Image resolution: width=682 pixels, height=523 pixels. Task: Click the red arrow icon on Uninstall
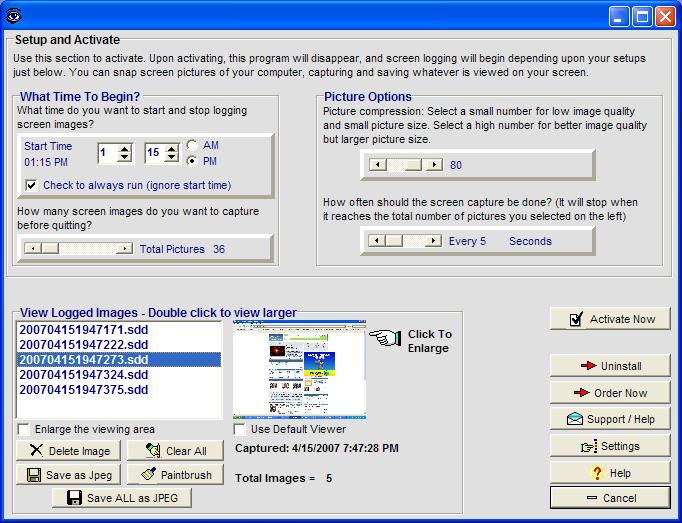(x=588, y=365)
